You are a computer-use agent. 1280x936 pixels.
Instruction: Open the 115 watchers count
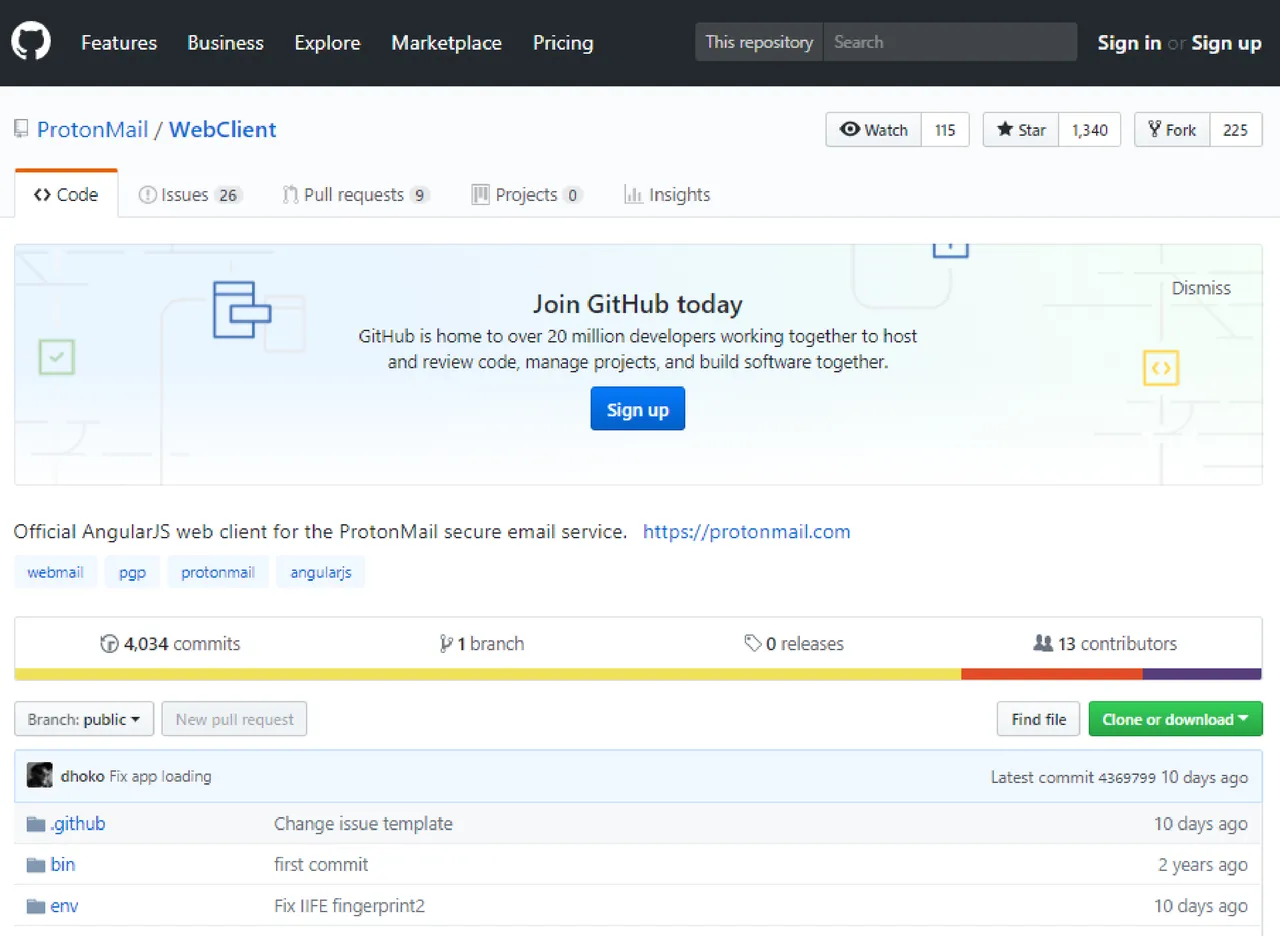pos(945,130)
